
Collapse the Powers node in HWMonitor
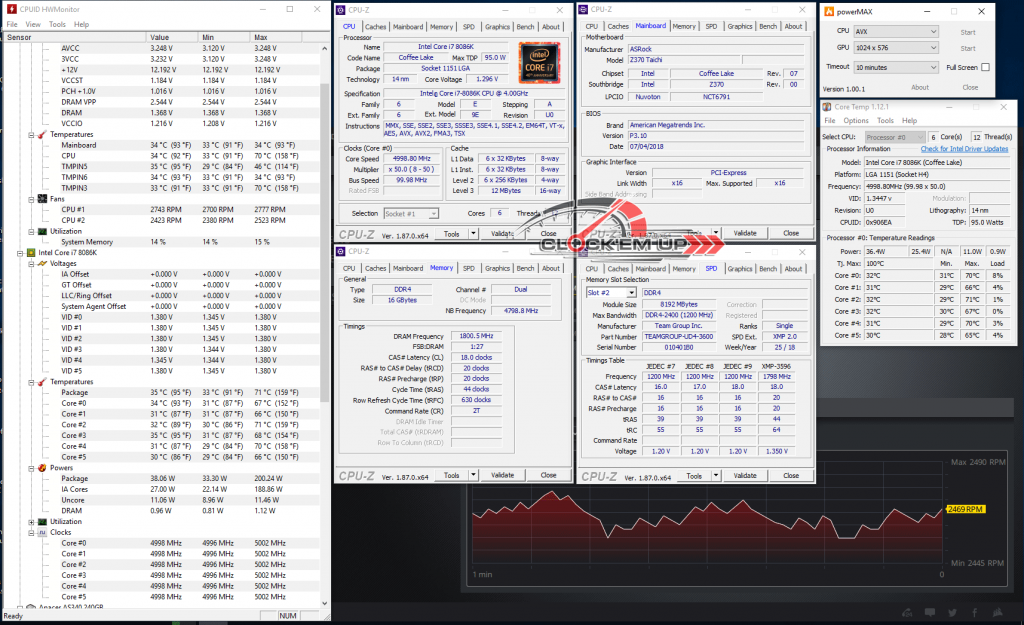coord(31,468)
